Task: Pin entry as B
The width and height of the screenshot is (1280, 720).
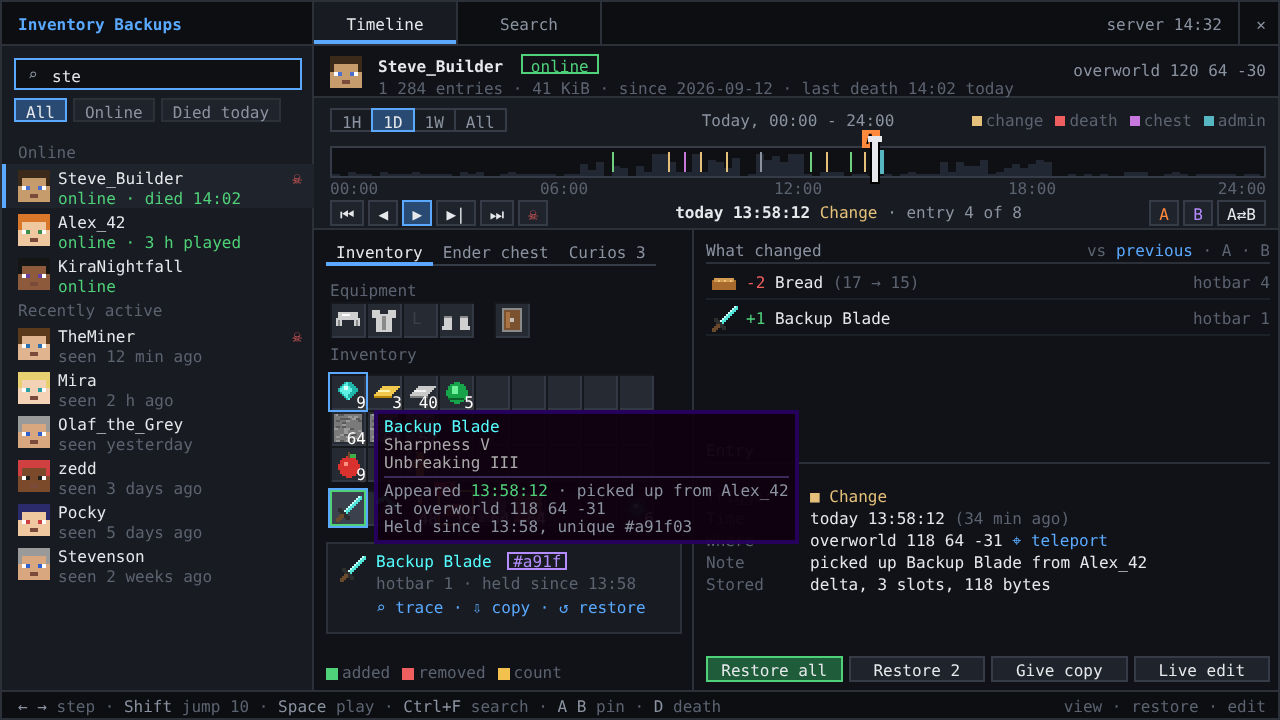Action: click(x=1197, y=213)
